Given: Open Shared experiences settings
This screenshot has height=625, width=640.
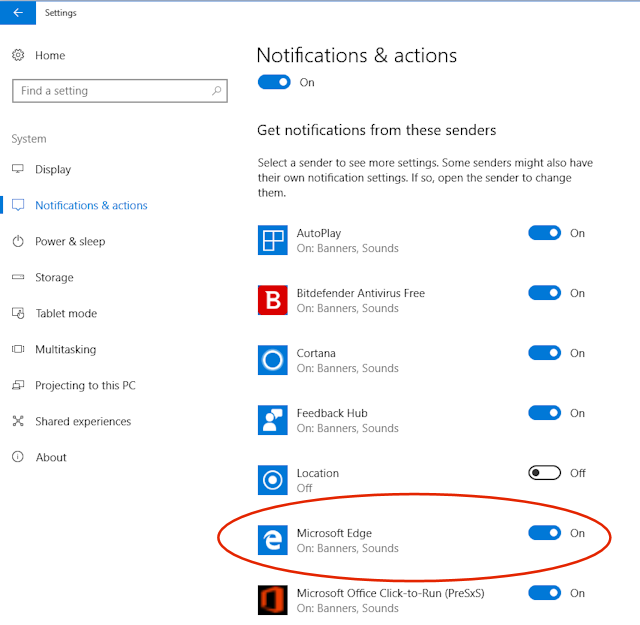Looking at the screenshot, I should (83, 421).
